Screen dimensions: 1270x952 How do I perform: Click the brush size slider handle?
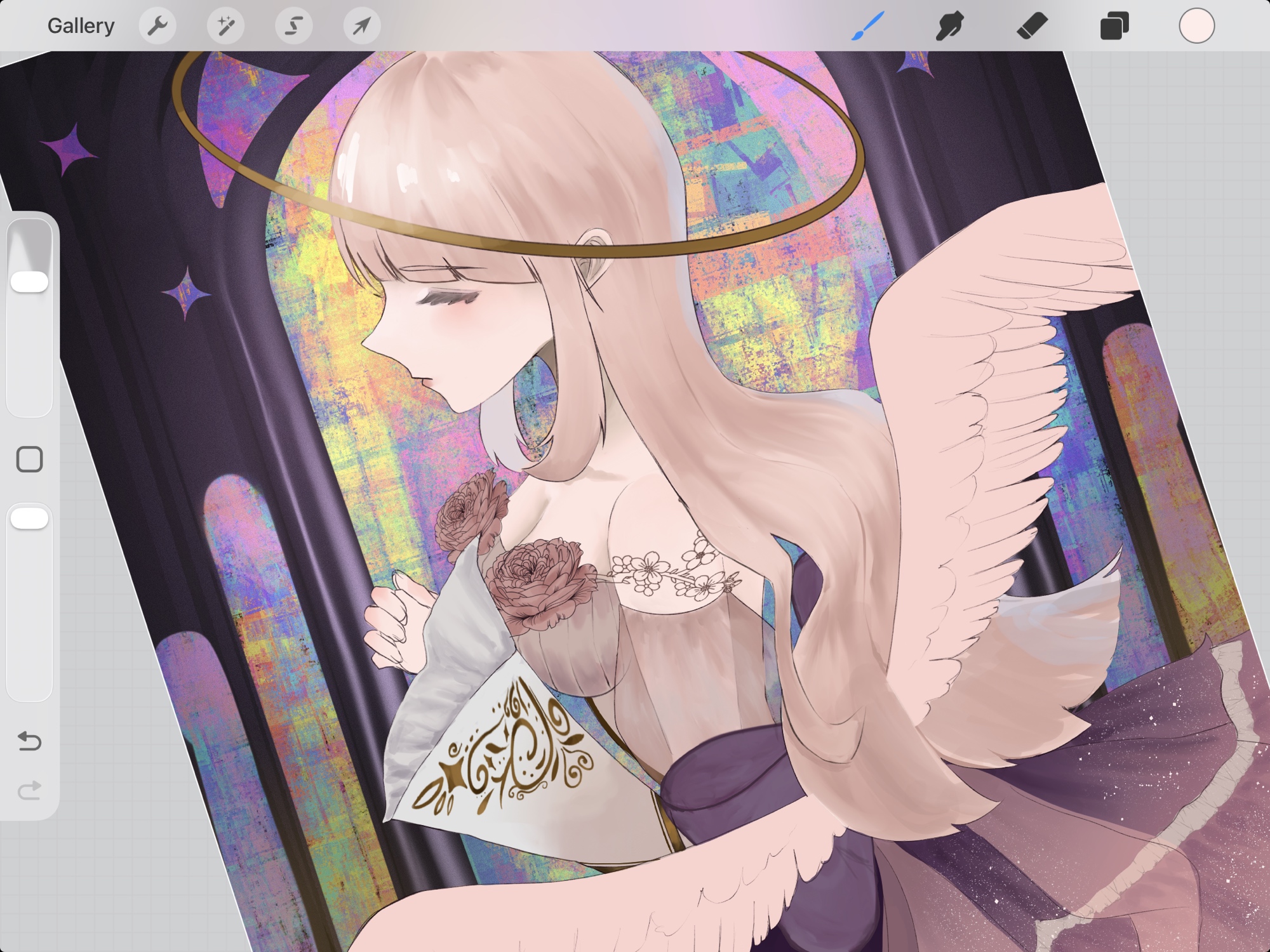coord(29,282)
